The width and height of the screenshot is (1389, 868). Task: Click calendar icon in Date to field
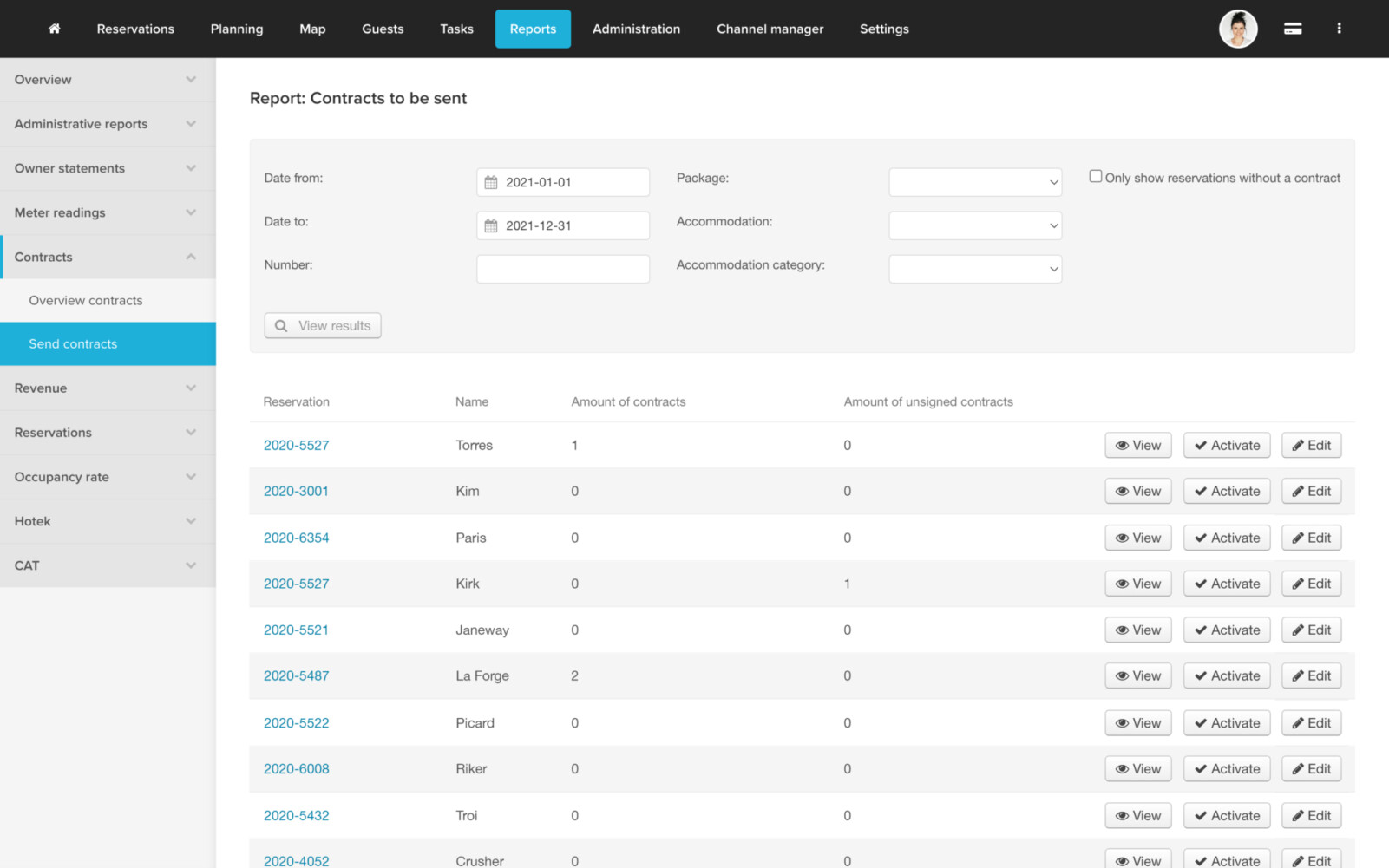point(491,225)
